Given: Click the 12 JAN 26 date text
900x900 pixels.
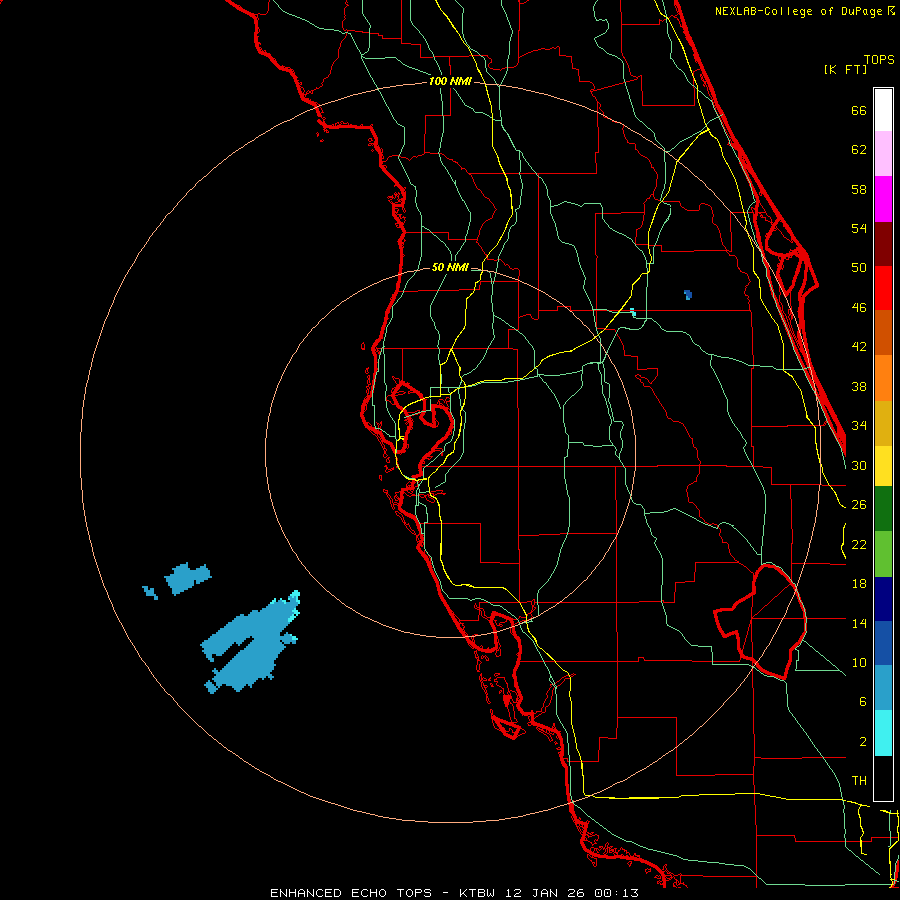Looking at the screenshot, I should pos(544,893).
